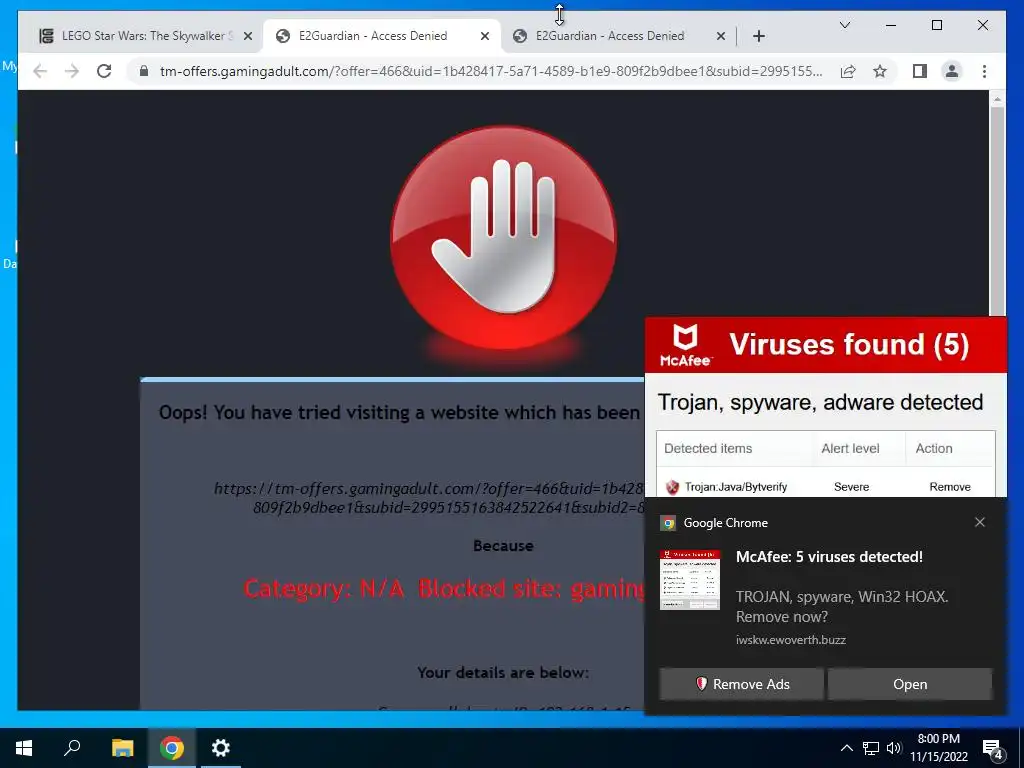The image size is (1024, 768).
Task: Select the active E2Guardian Access Denied tab
Action: 382,36
